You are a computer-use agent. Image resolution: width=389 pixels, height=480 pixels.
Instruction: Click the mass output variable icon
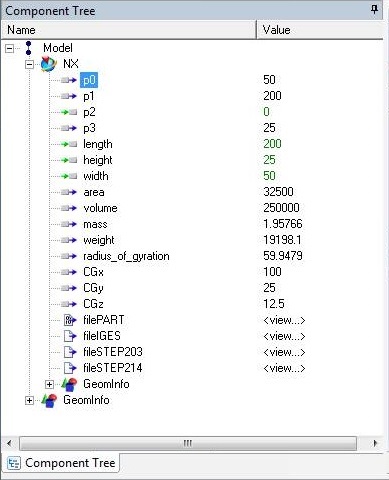pyautogui.click(x=69, y=224)
